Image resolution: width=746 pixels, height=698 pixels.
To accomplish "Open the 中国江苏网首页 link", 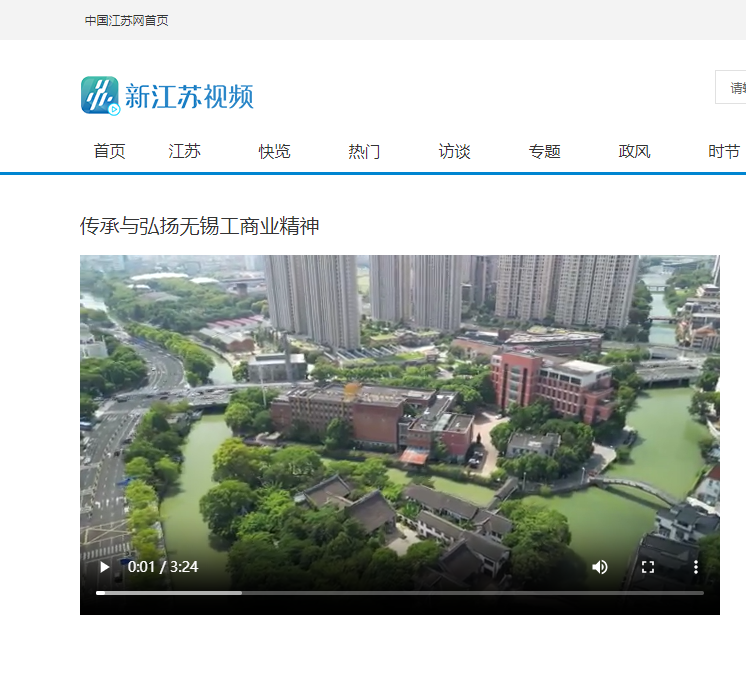I will [126, 20].
